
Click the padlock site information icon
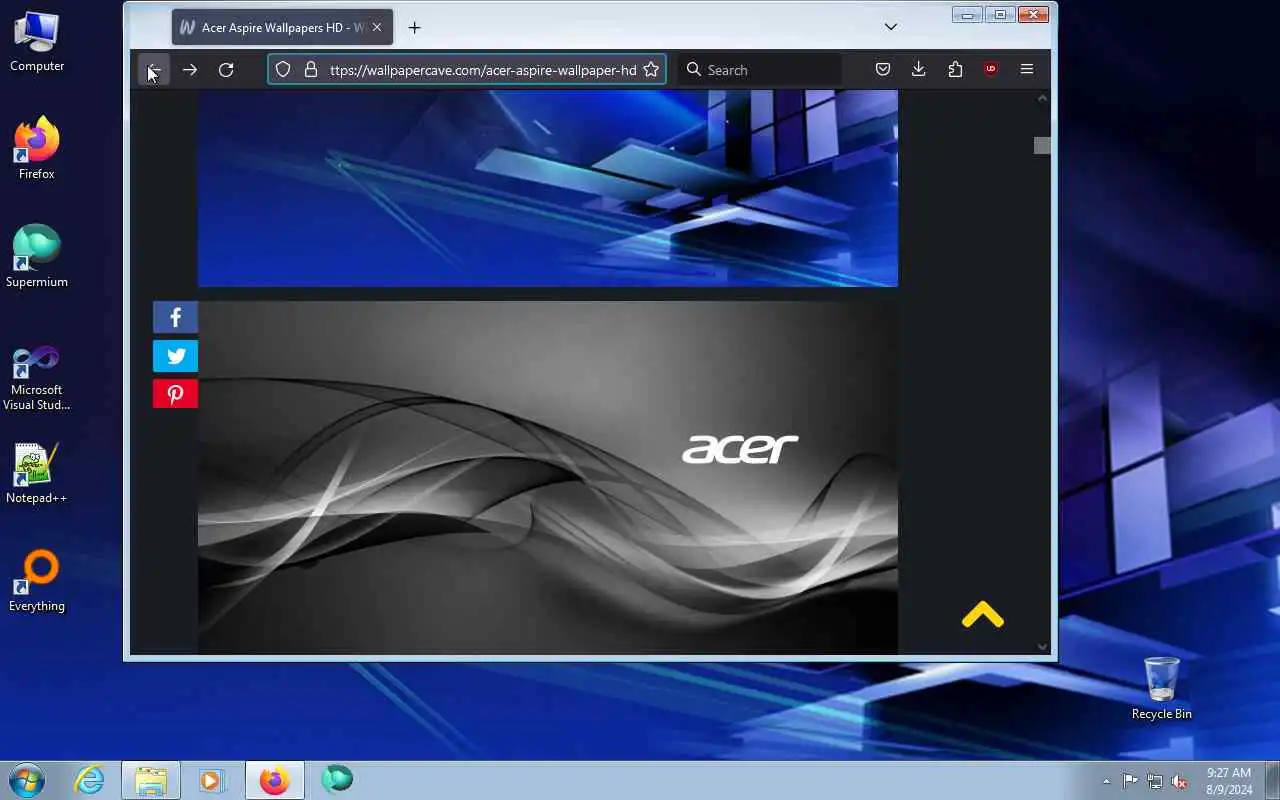coord(310,70)
